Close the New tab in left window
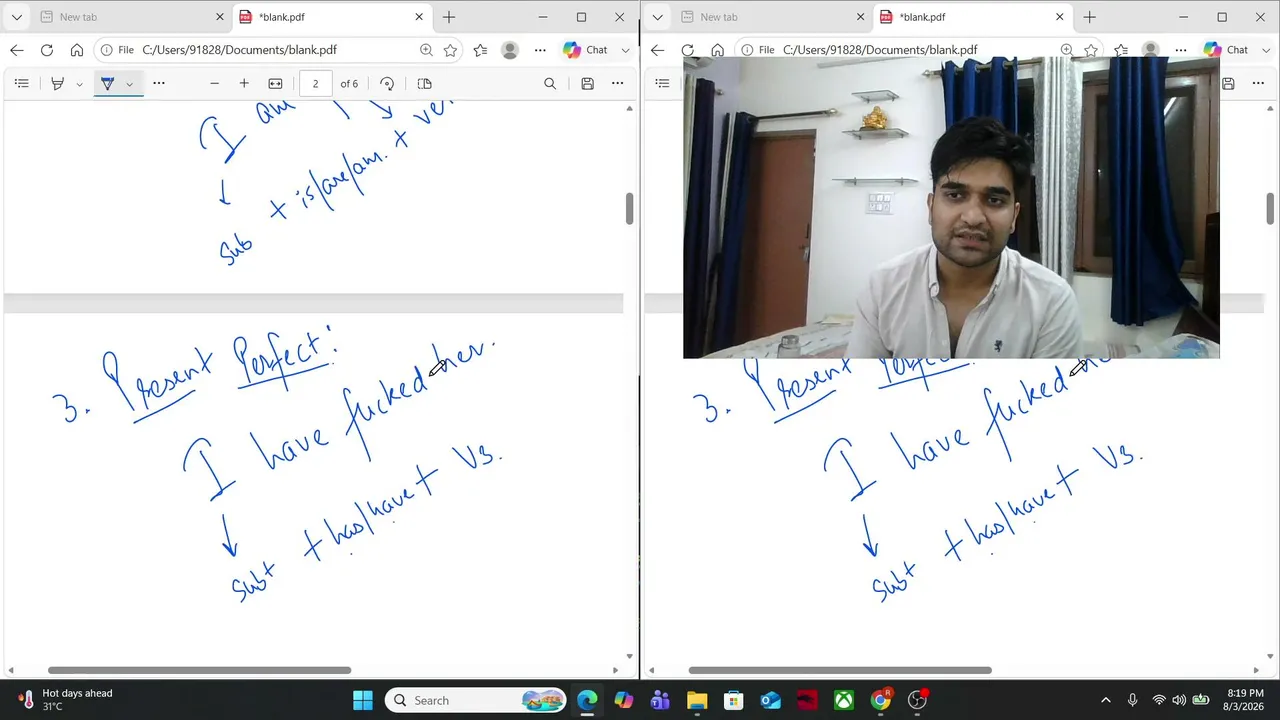Screen dimensions: 1280x720 (220, 17)
